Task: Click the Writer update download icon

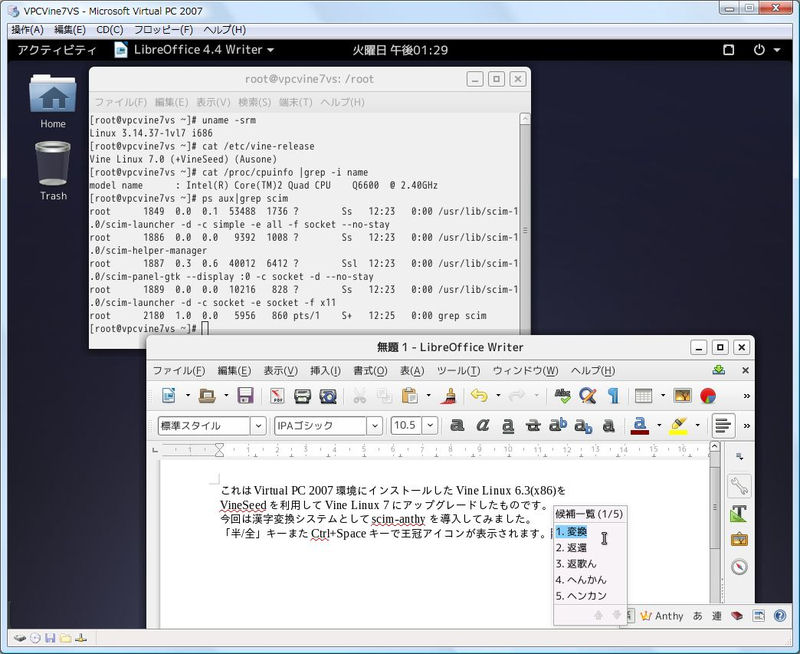Action: pyautogui.click(x=719, y=370)
